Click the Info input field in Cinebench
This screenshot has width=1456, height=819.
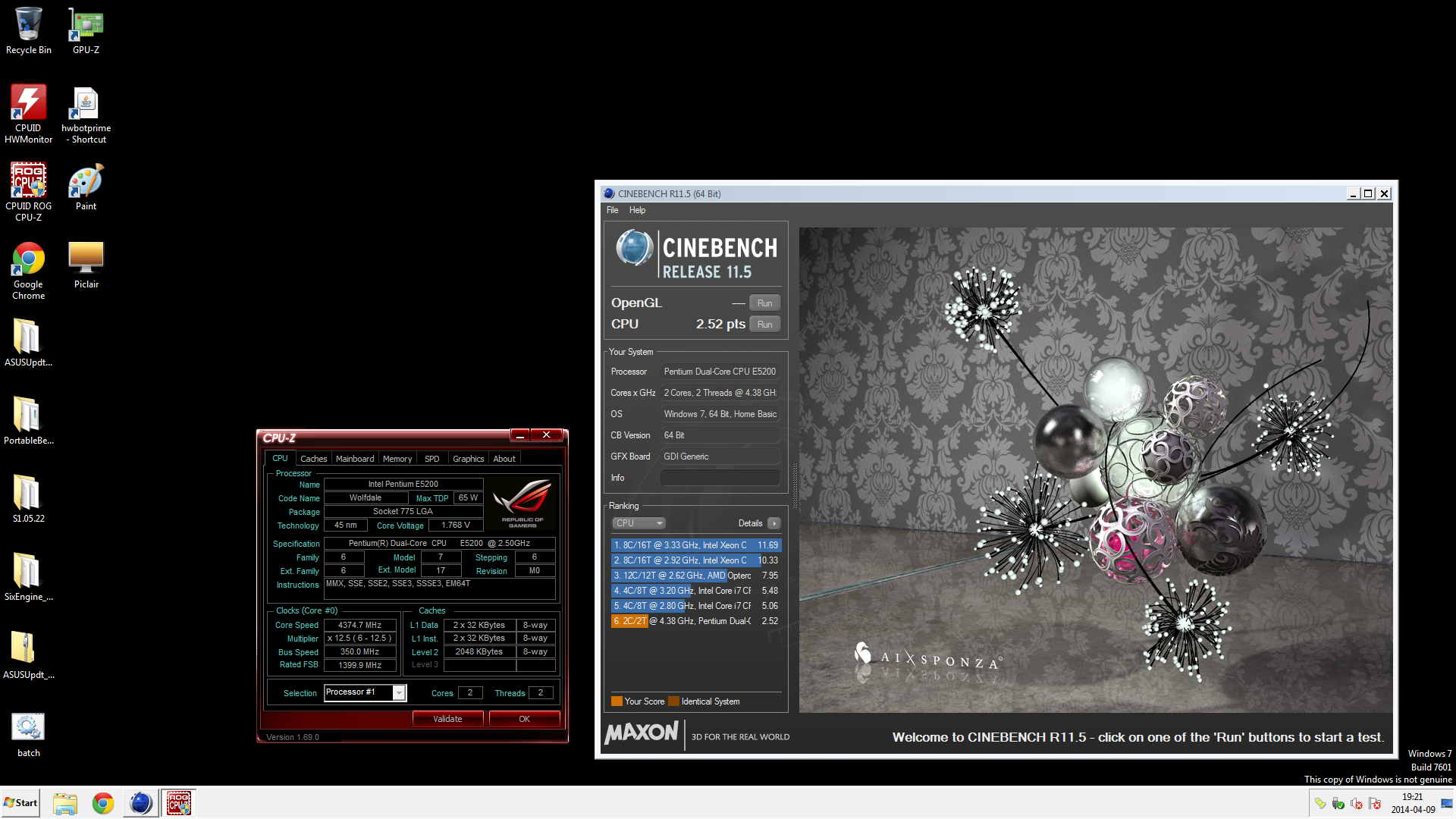(x=720, y=478)
